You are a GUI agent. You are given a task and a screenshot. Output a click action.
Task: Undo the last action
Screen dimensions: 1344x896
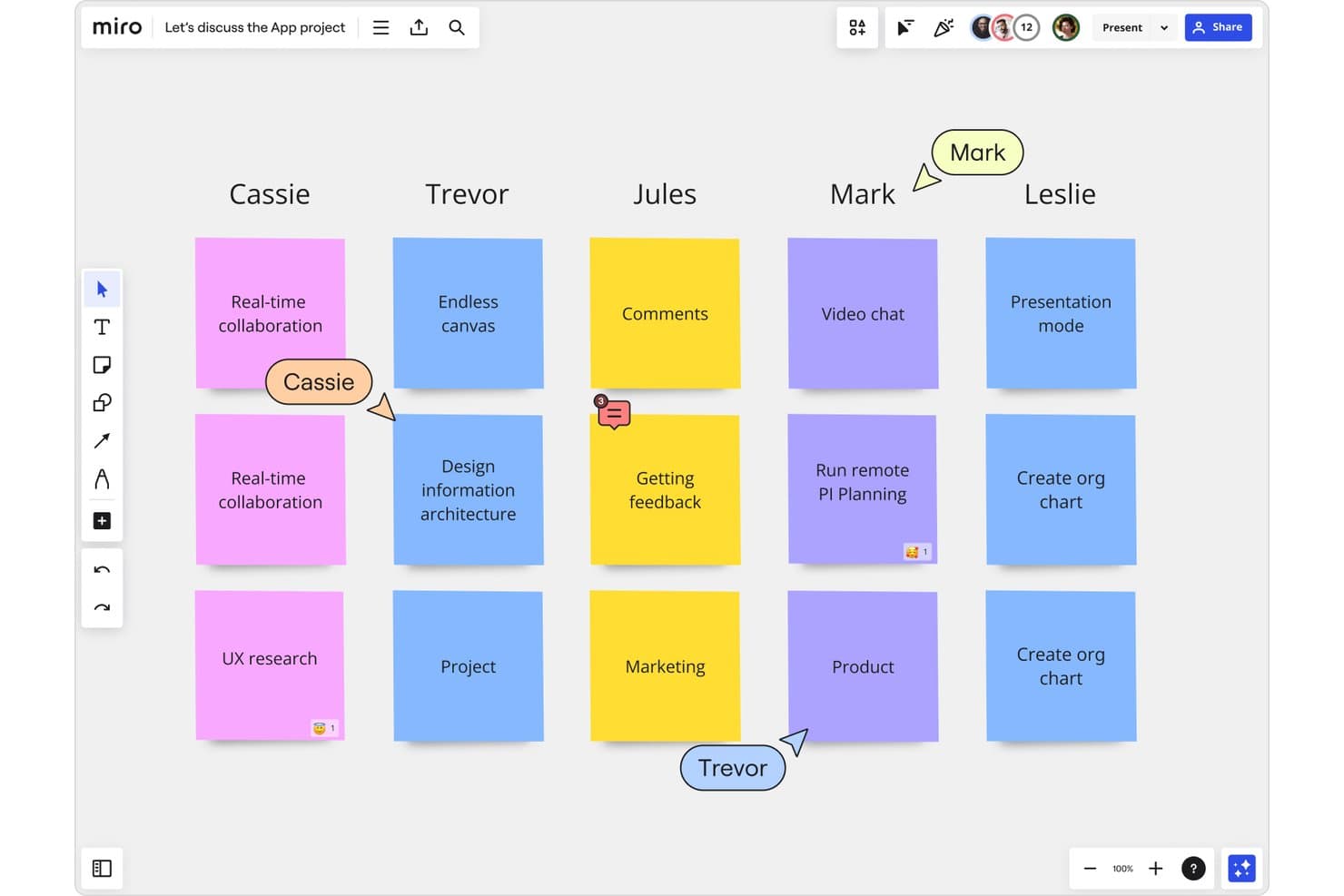(102, 570)
